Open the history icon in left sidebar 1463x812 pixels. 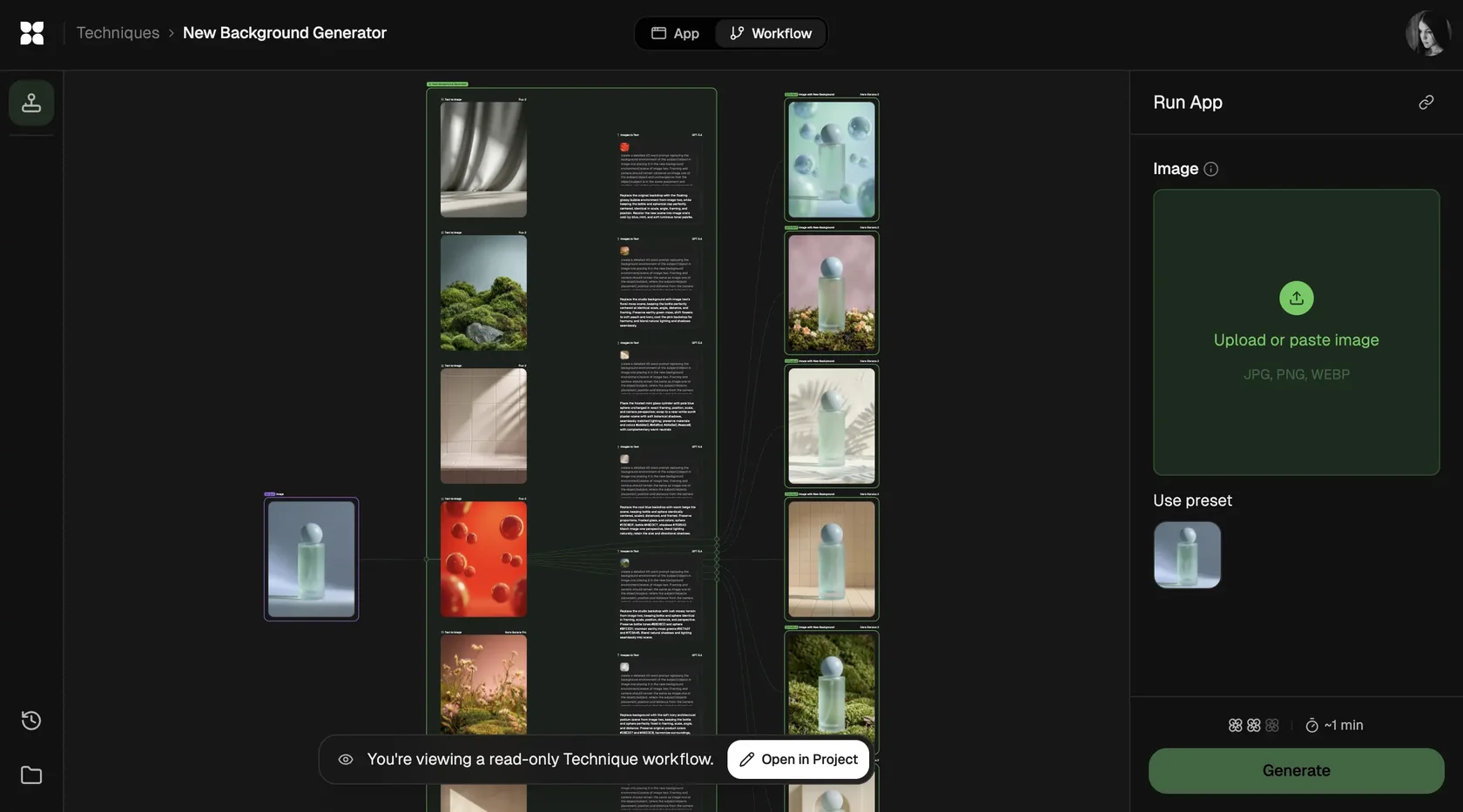pos(31,721)
